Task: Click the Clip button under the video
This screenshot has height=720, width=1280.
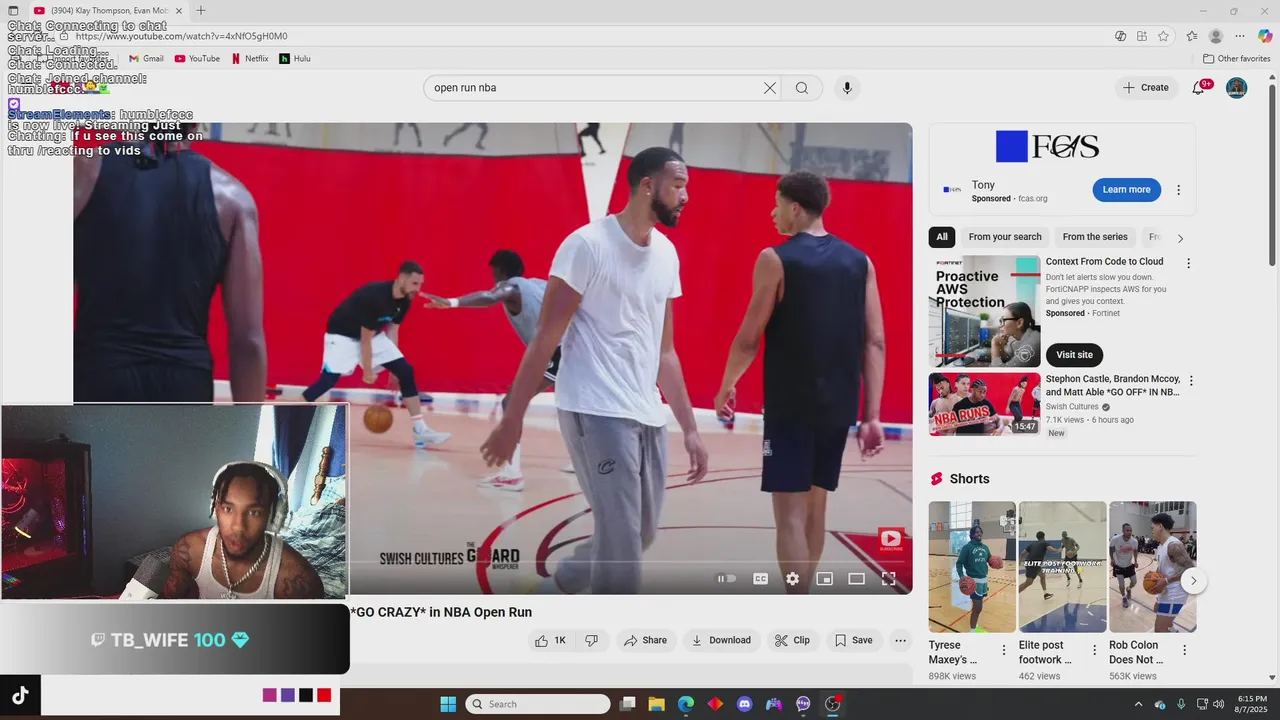Action: coord(793,640)
